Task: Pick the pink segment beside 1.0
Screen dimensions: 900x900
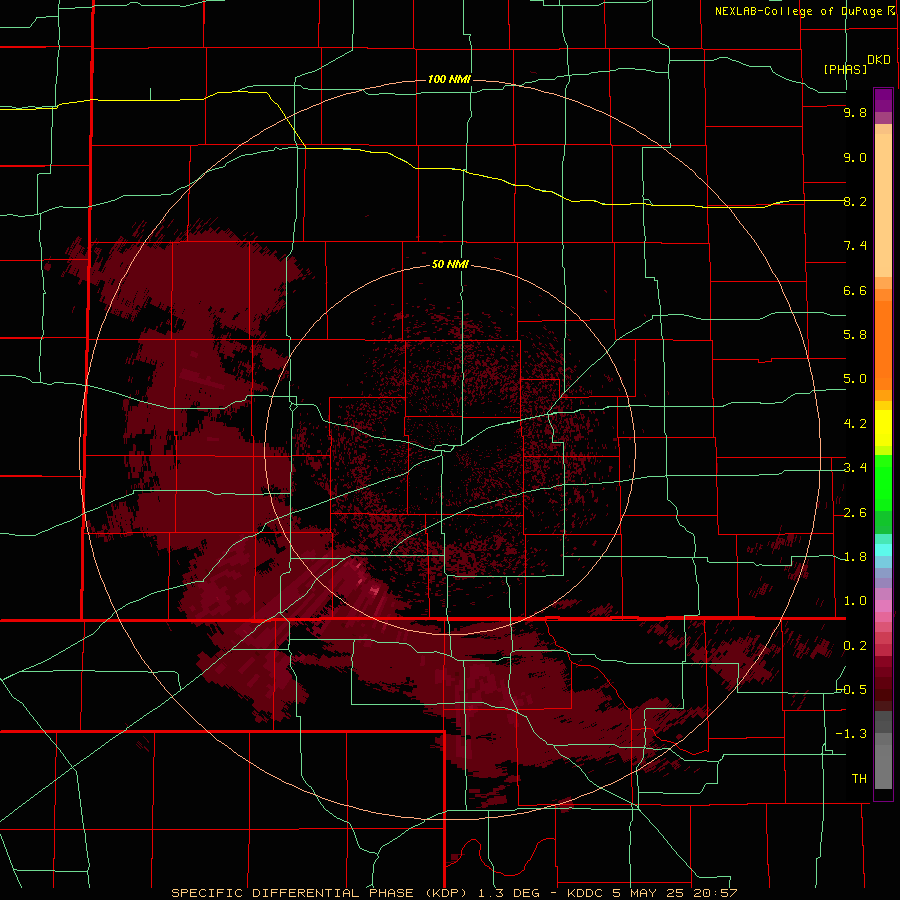Action: click(x=883, y=606)
